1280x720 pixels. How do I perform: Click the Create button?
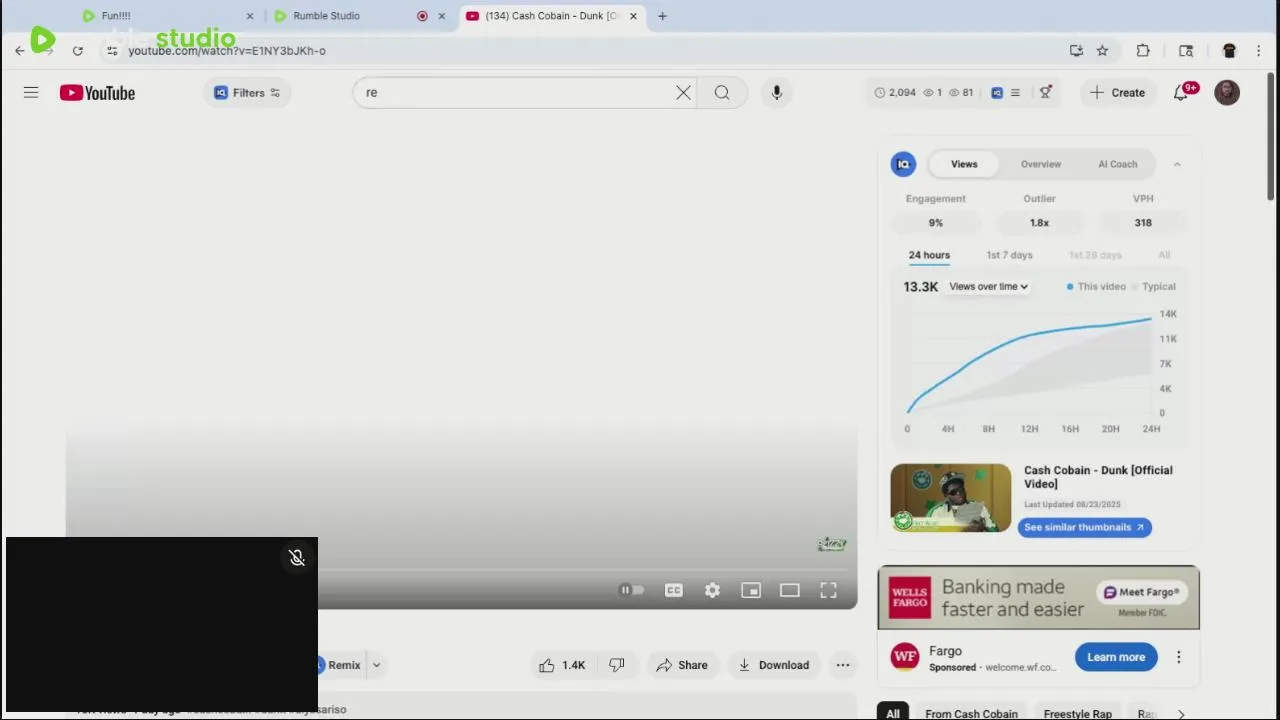1118,93
